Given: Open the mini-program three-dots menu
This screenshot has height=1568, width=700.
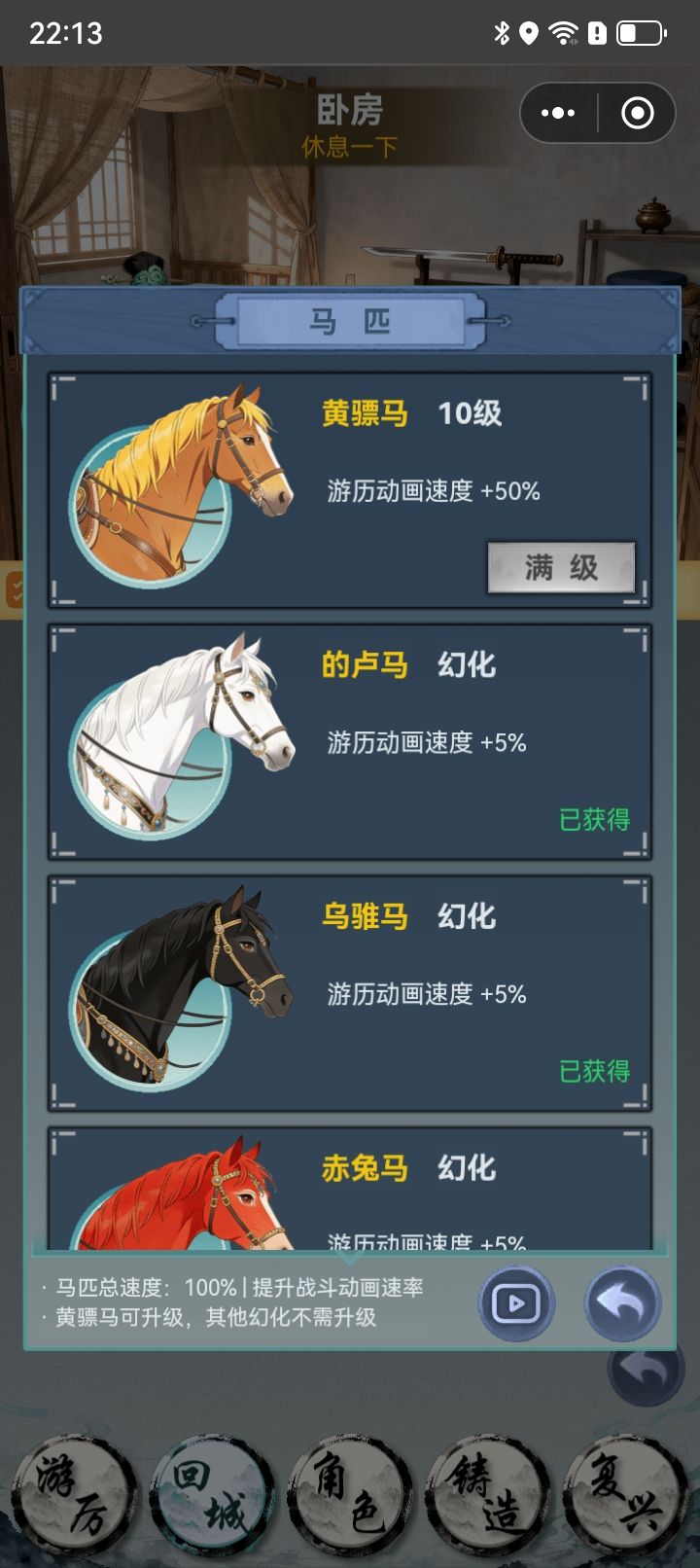Looking at the screenshot, I should pos(558,114).
